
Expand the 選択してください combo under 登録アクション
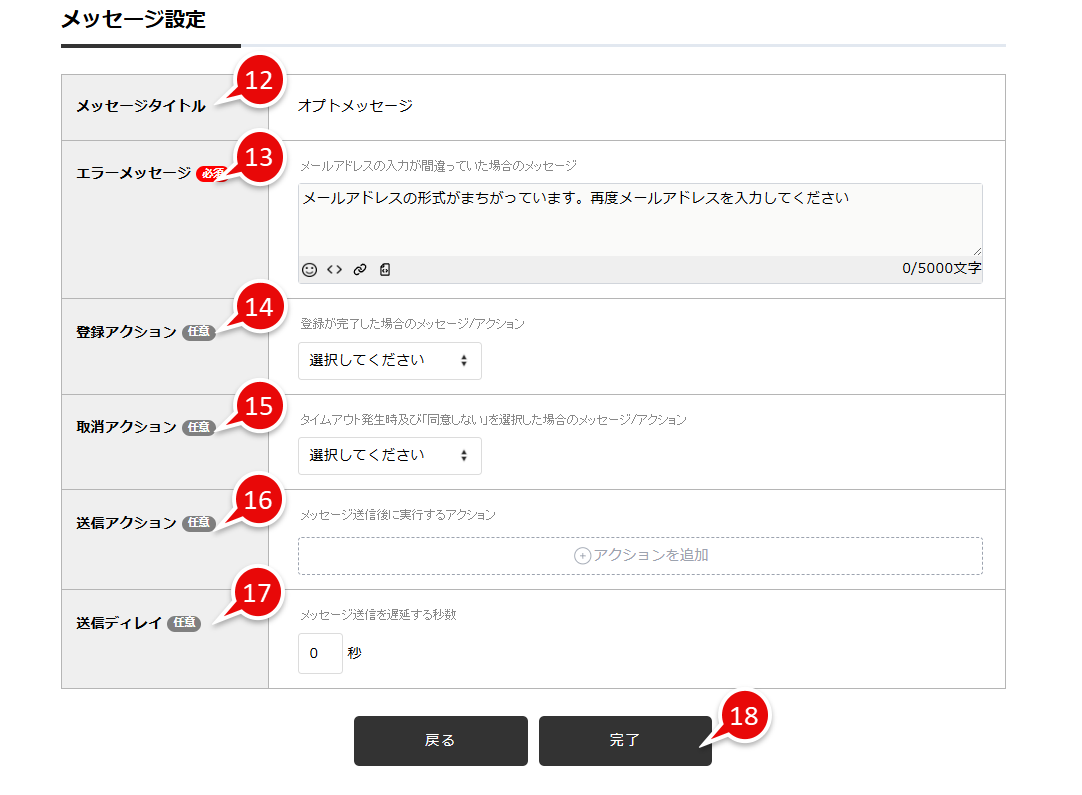[x=389, y=361]
